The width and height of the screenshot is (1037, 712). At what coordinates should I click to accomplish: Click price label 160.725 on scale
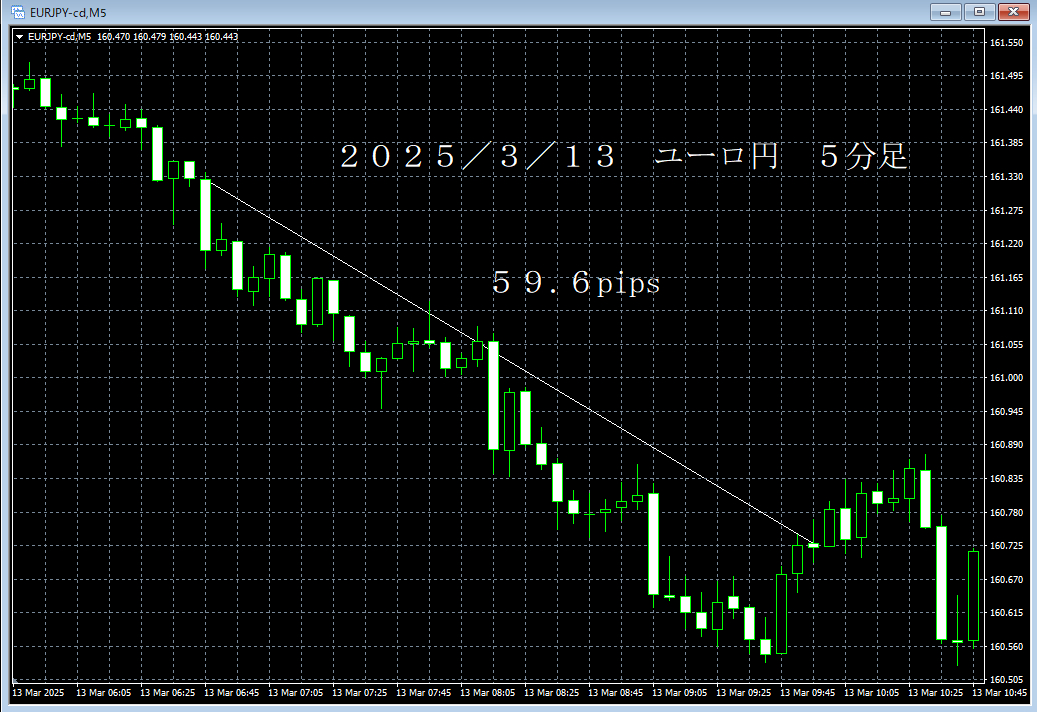pyautogui.click(x=1006, y=546)
